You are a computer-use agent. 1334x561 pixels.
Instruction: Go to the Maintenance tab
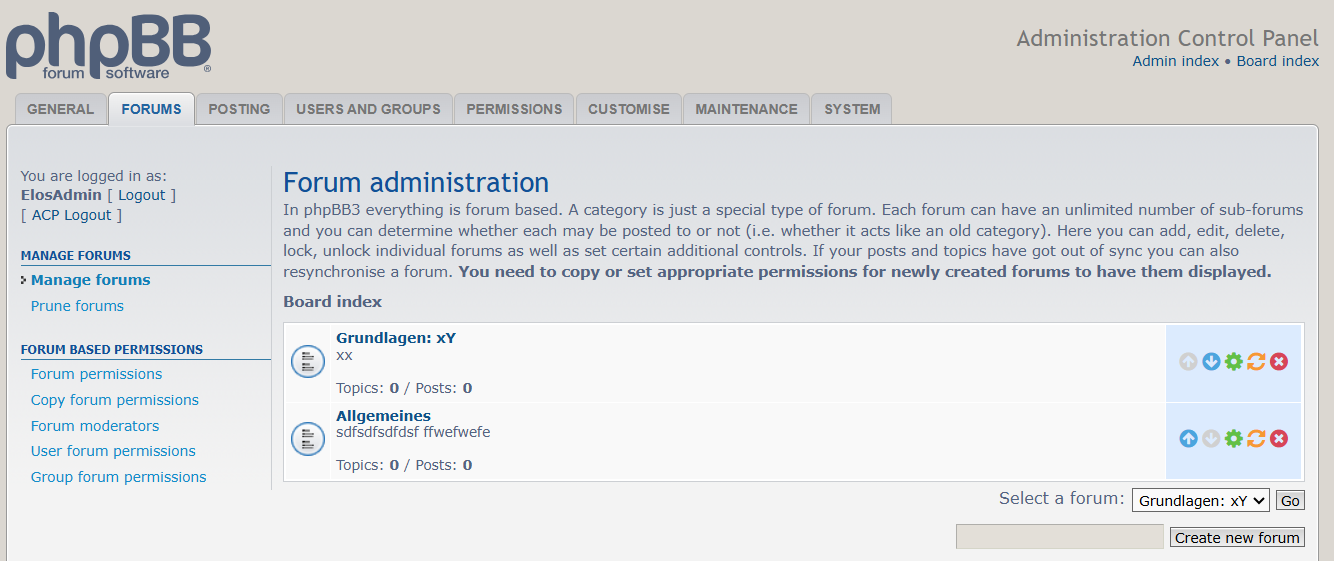pos(746,109)
